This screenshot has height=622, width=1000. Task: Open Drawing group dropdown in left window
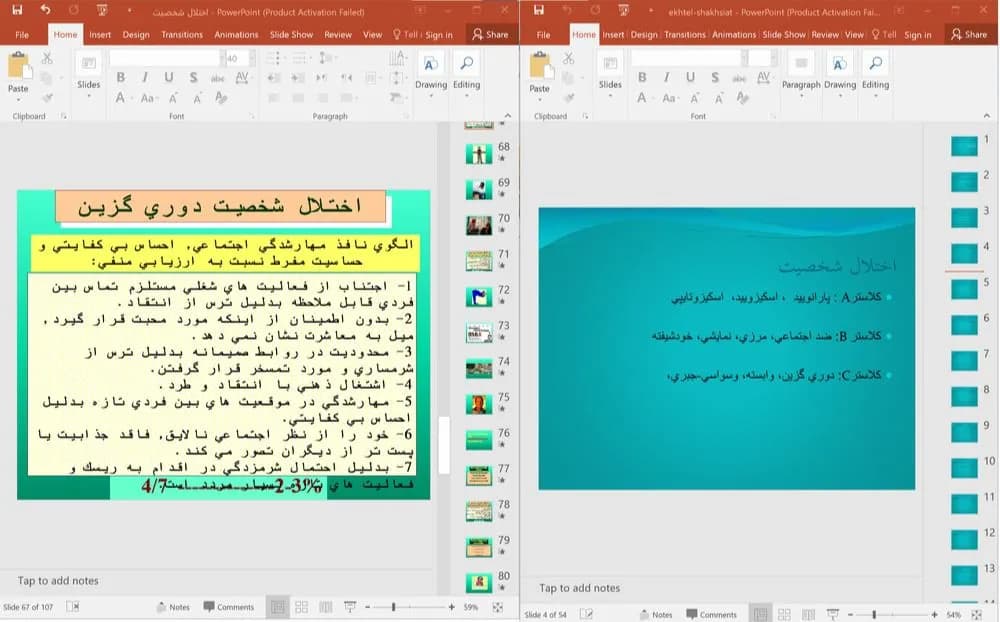(x=431, y=76)
